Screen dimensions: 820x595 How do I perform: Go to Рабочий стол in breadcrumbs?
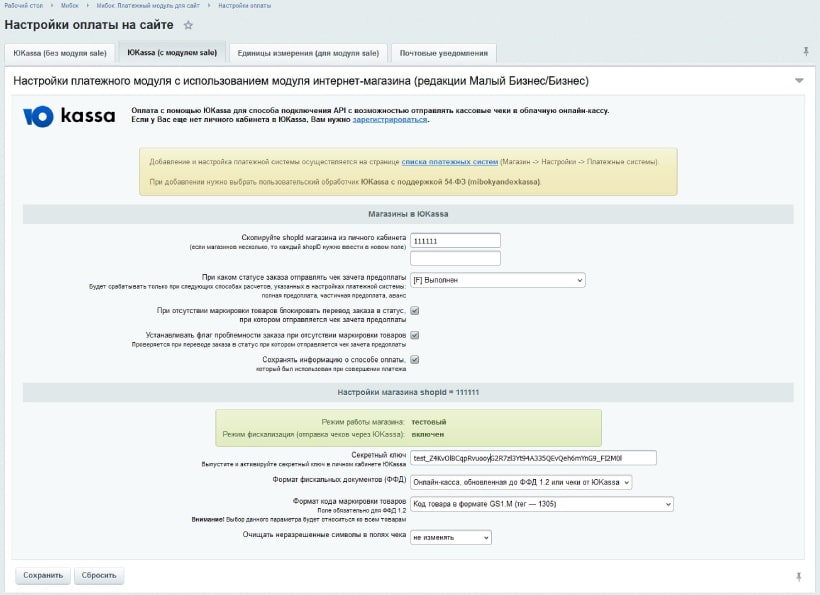click(x=24, y=5)
